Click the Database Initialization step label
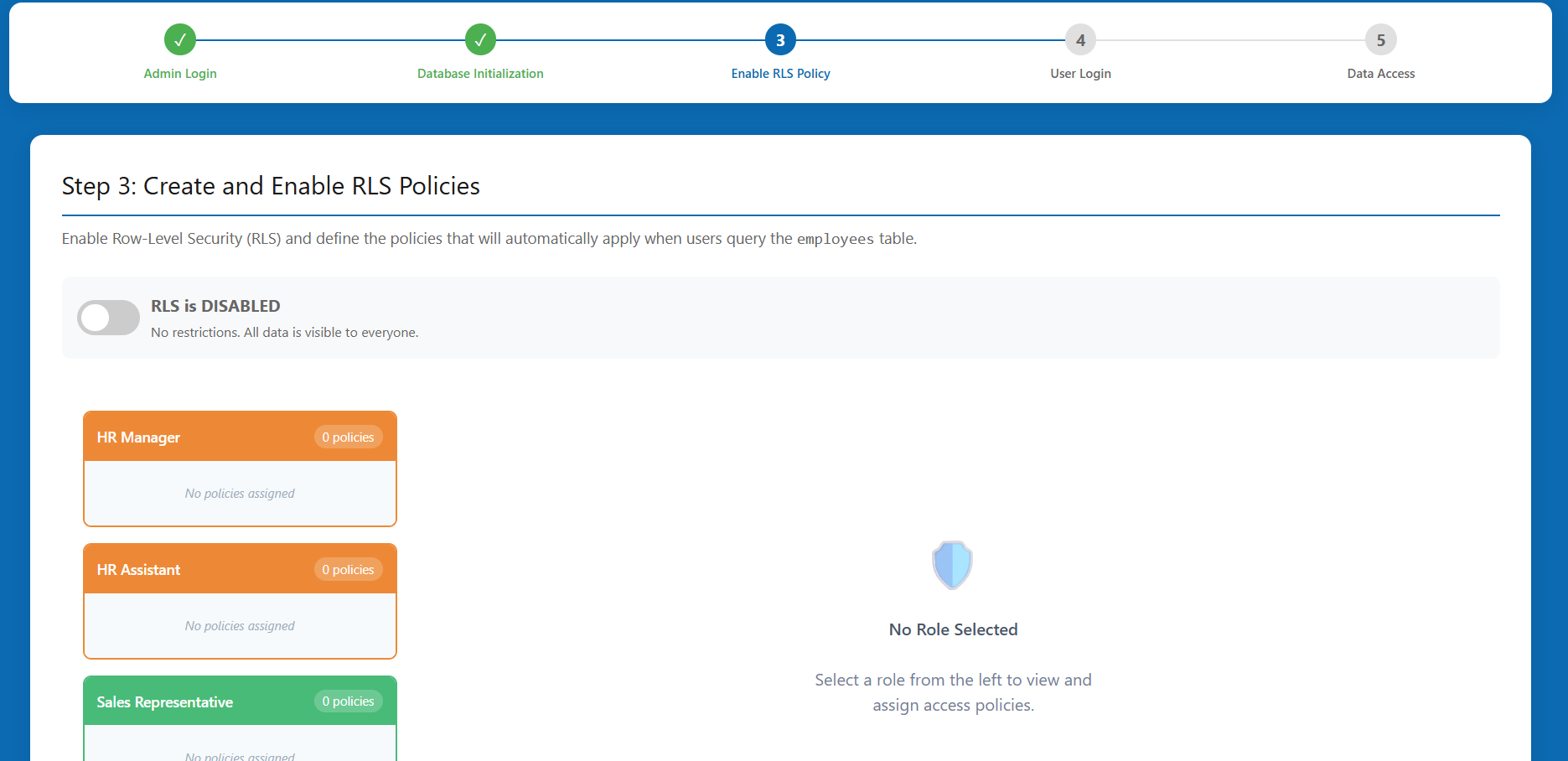Image resolution: width=1568 pixels, height=761 pixels. [480, 74]
